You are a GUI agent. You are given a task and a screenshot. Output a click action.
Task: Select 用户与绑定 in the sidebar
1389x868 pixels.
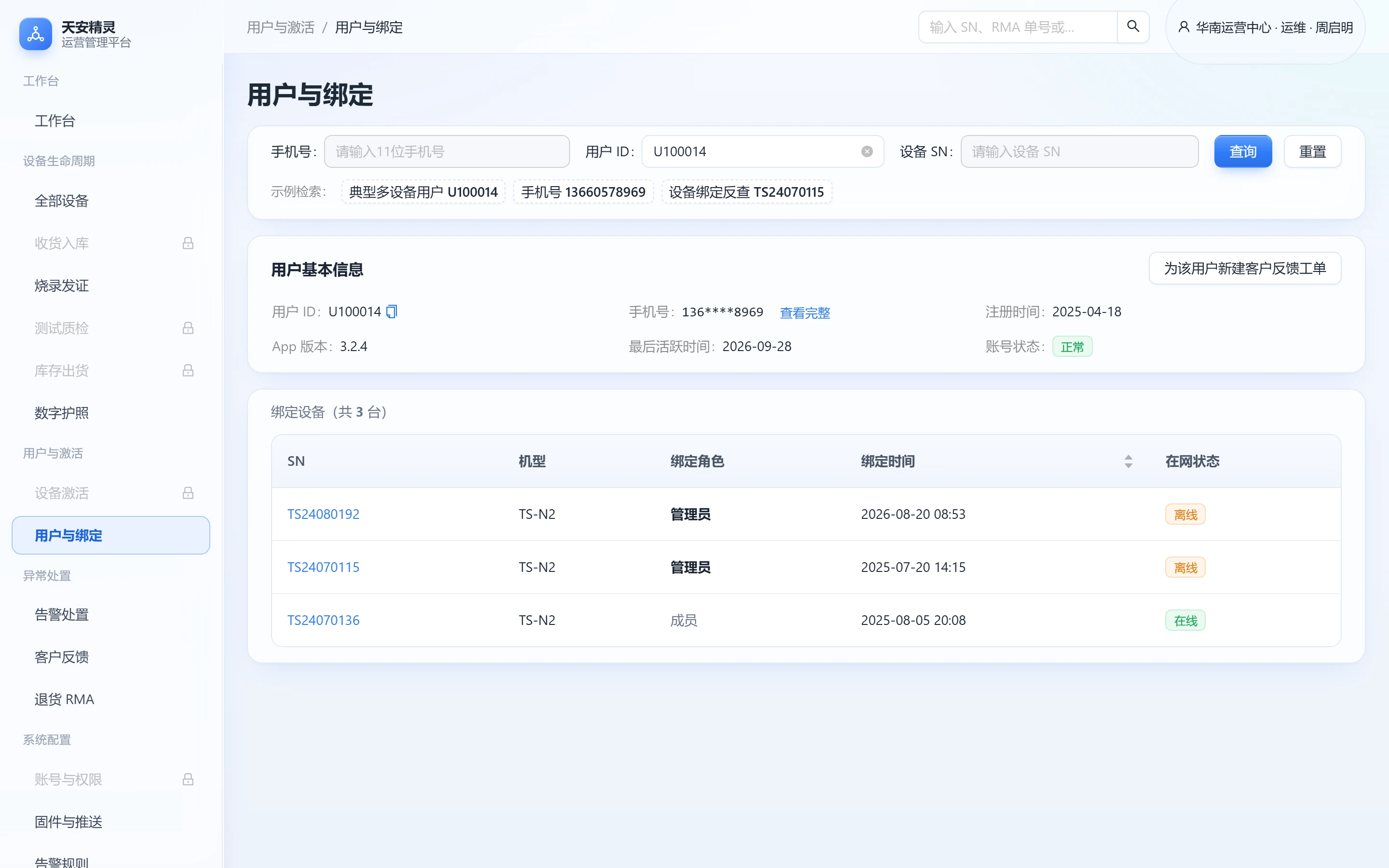point(111,536)
